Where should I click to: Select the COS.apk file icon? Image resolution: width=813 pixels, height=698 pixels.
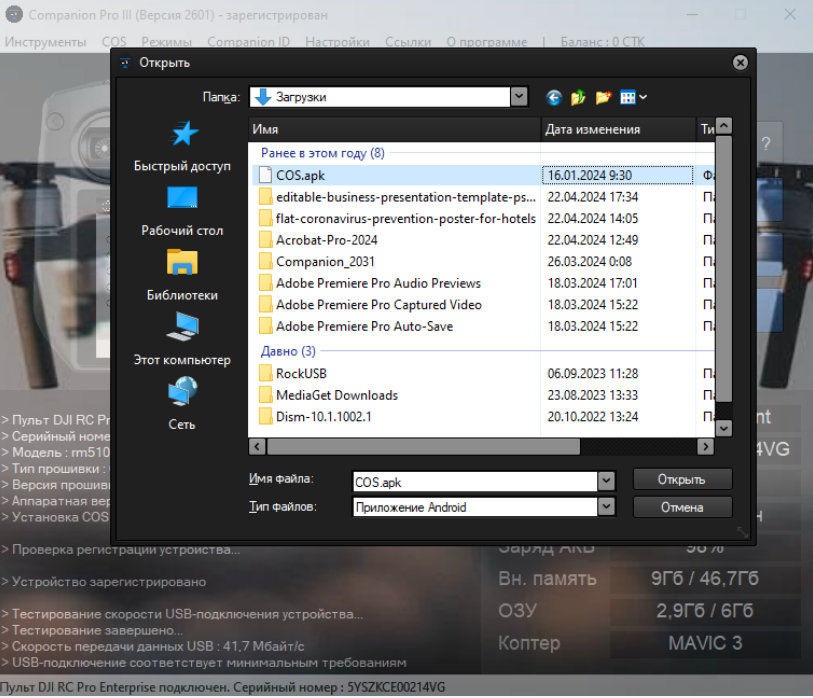265,175
